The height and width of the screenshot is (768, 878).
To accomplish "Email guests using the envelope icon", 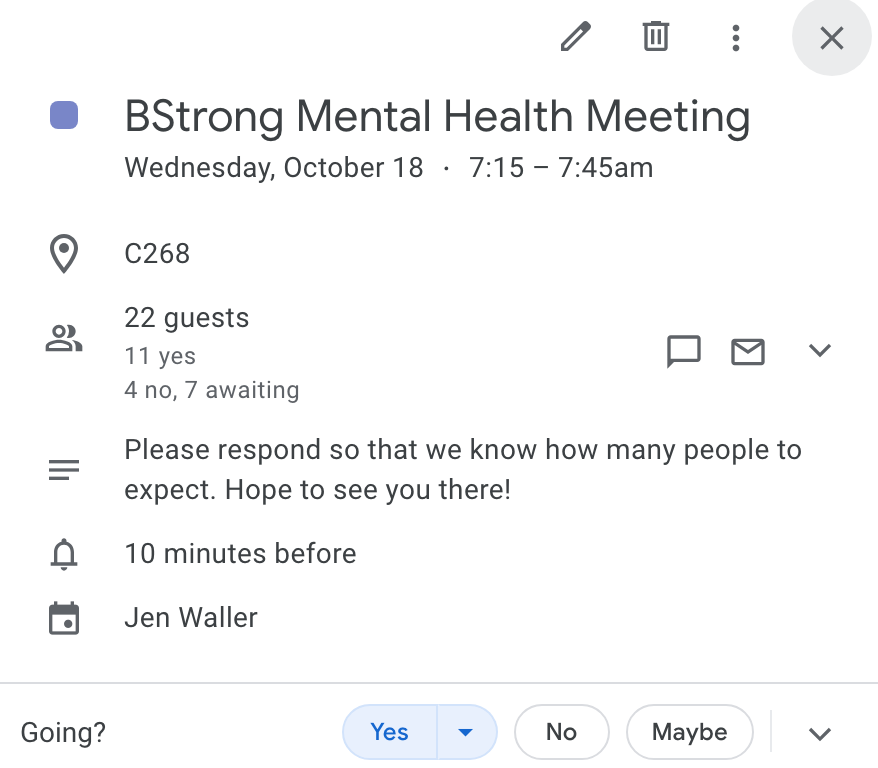I will point(748,351).
